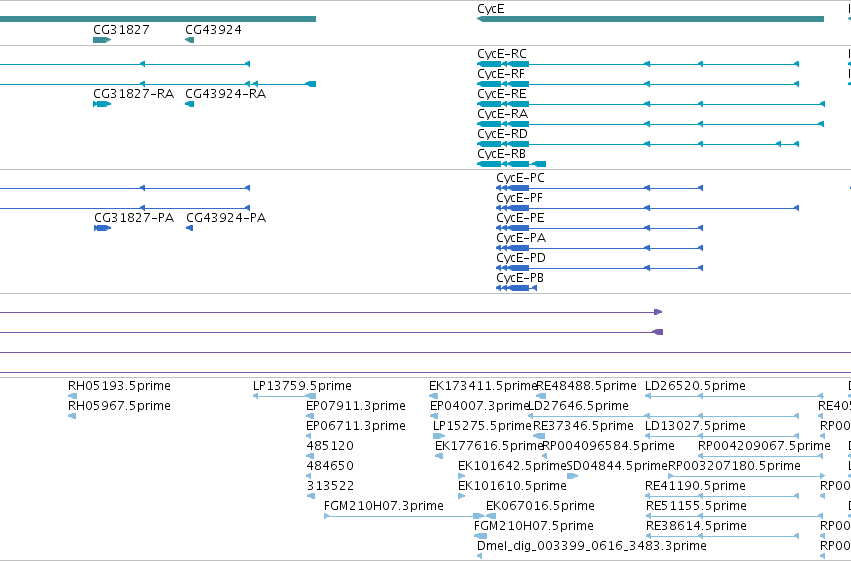Select the RH05967.5prime arrow glyph

[x=72, y=416]
